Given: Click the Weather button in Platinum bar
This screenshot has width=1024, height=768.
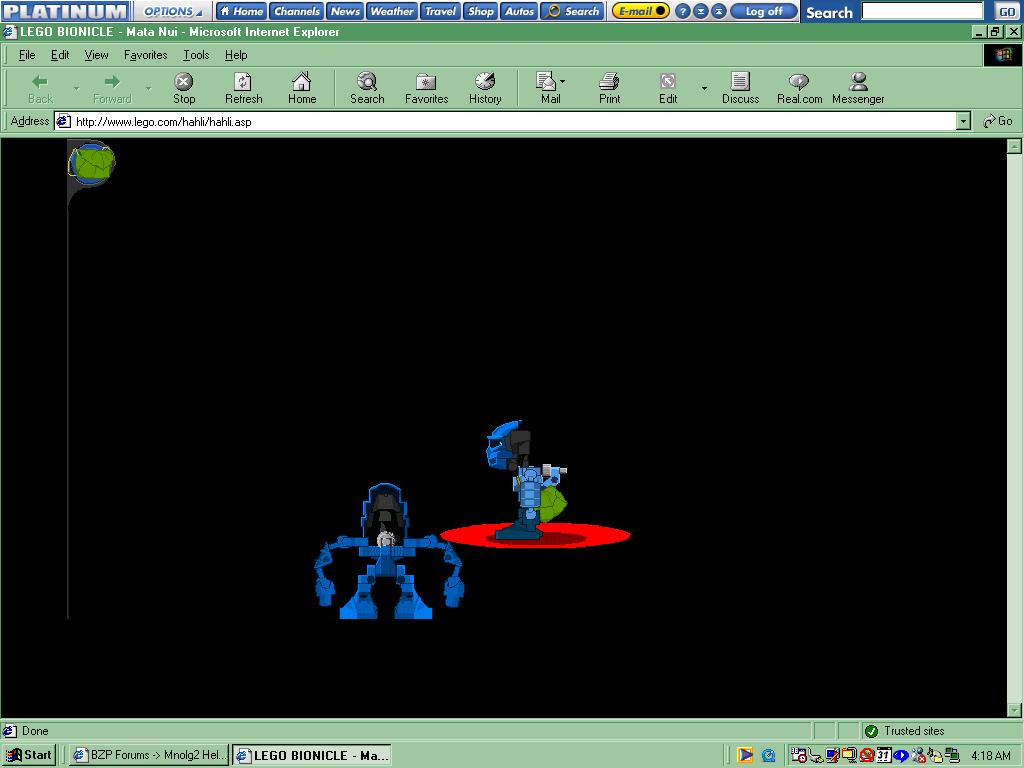Looking at the screenshot, I should pyautogui.click(x=392, y=11).
